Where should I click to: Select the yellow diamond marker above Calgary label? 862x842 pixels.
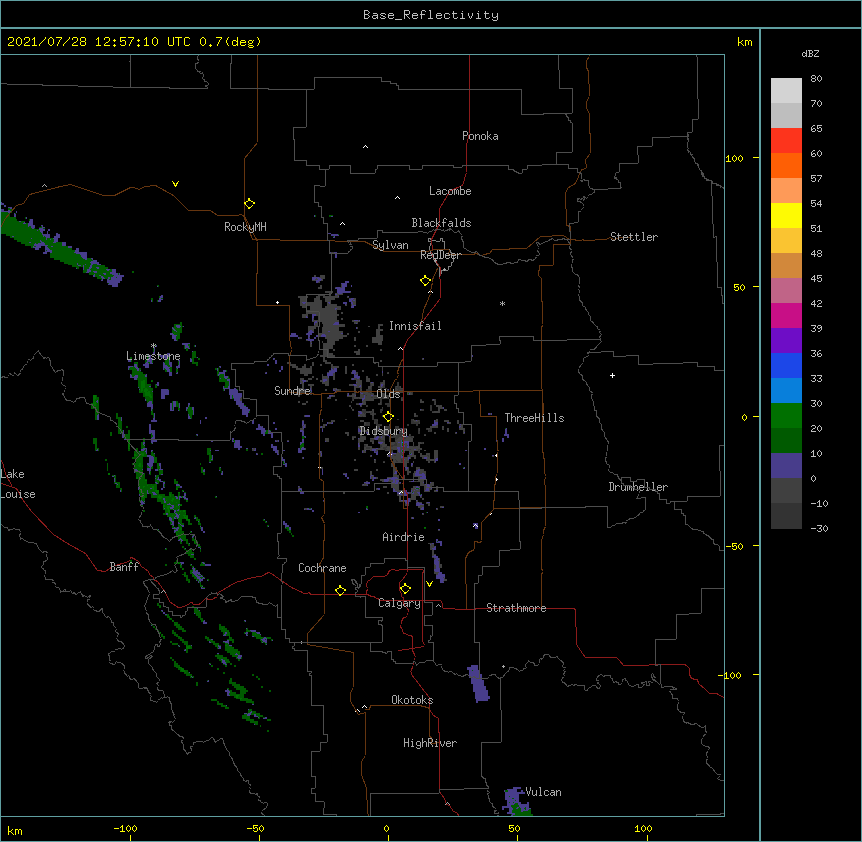click(x=405, y=589)
